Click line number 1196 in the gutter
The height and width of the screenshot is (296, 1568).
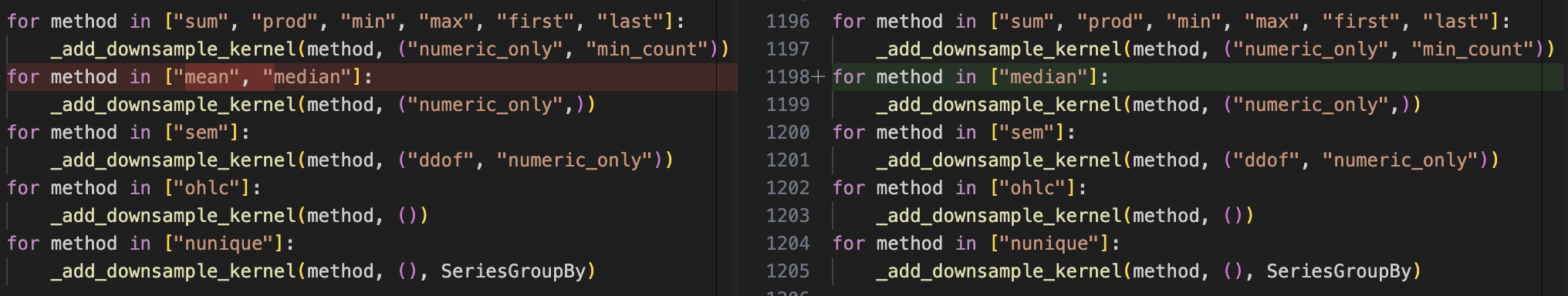click(788, 22)
